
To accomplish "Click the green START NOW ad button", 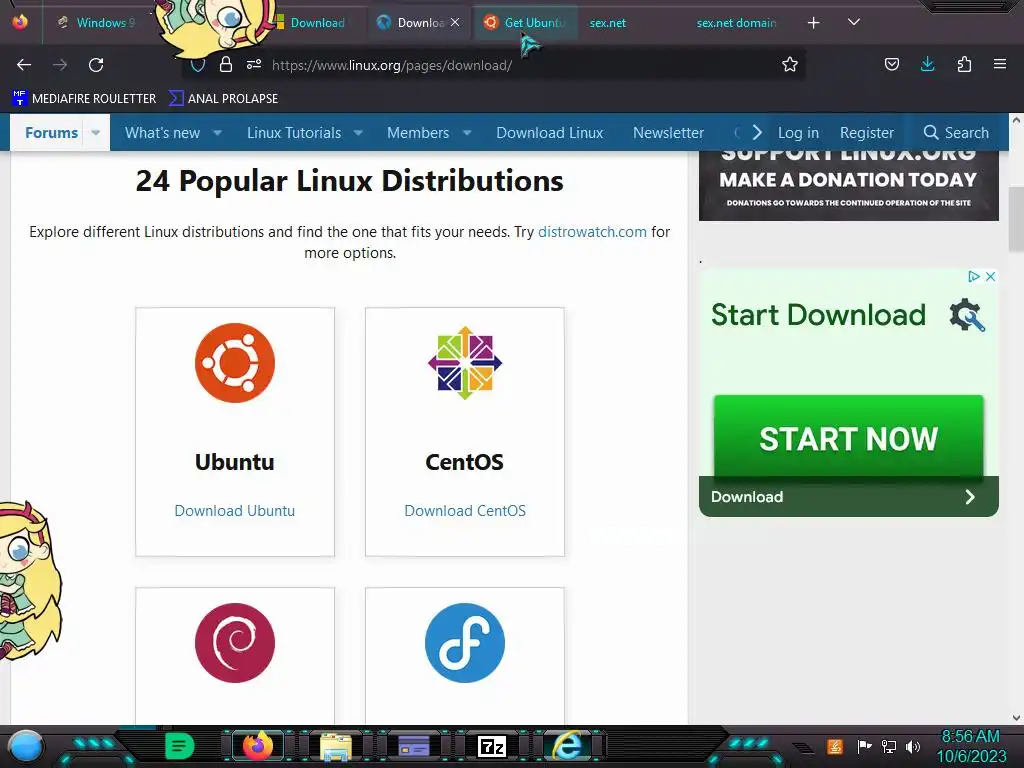I will pyautogui.click(x=848, y=438).
